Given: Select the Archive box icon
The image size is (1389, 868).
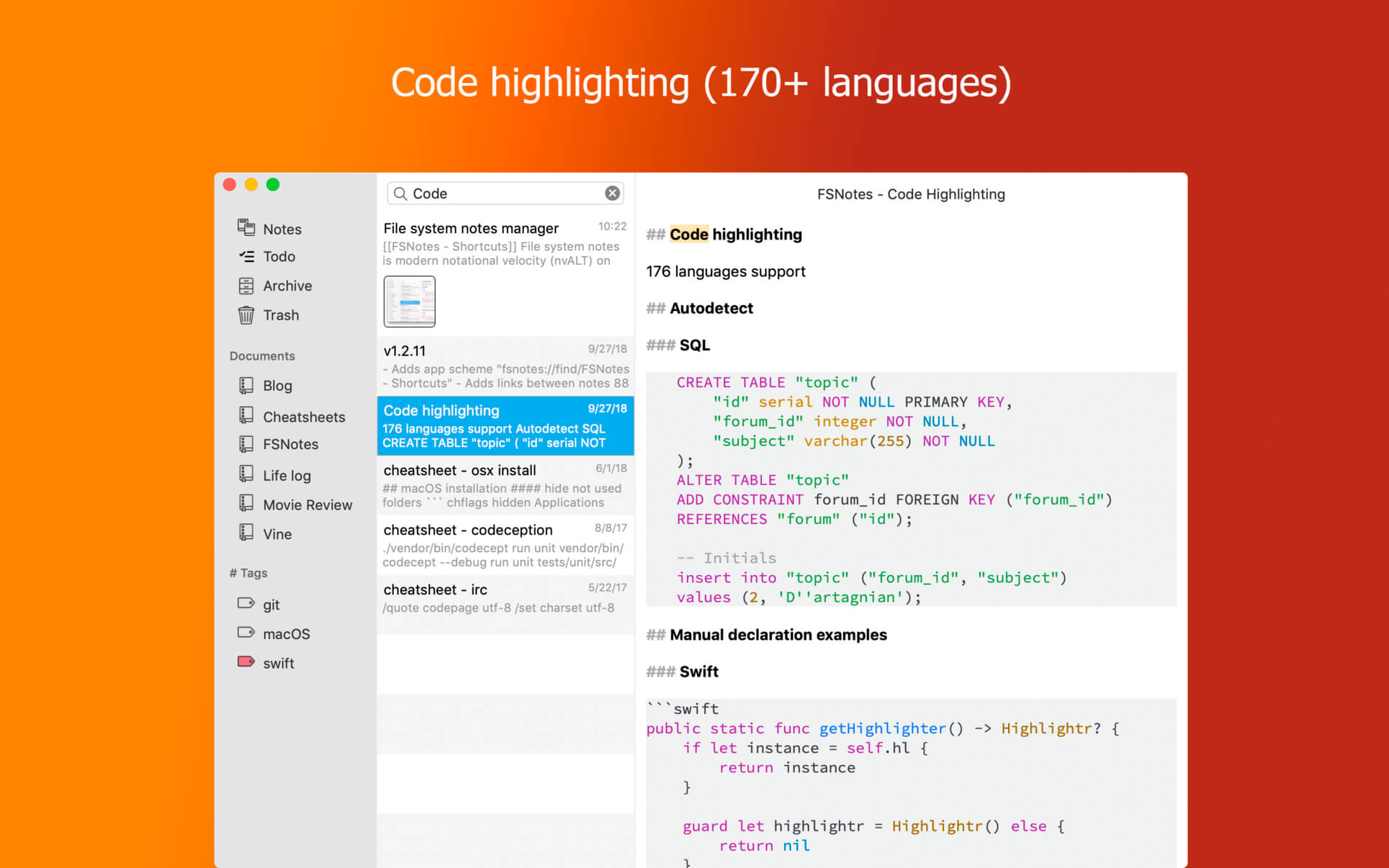Looking at the screenshot, I should coord(246,286).
